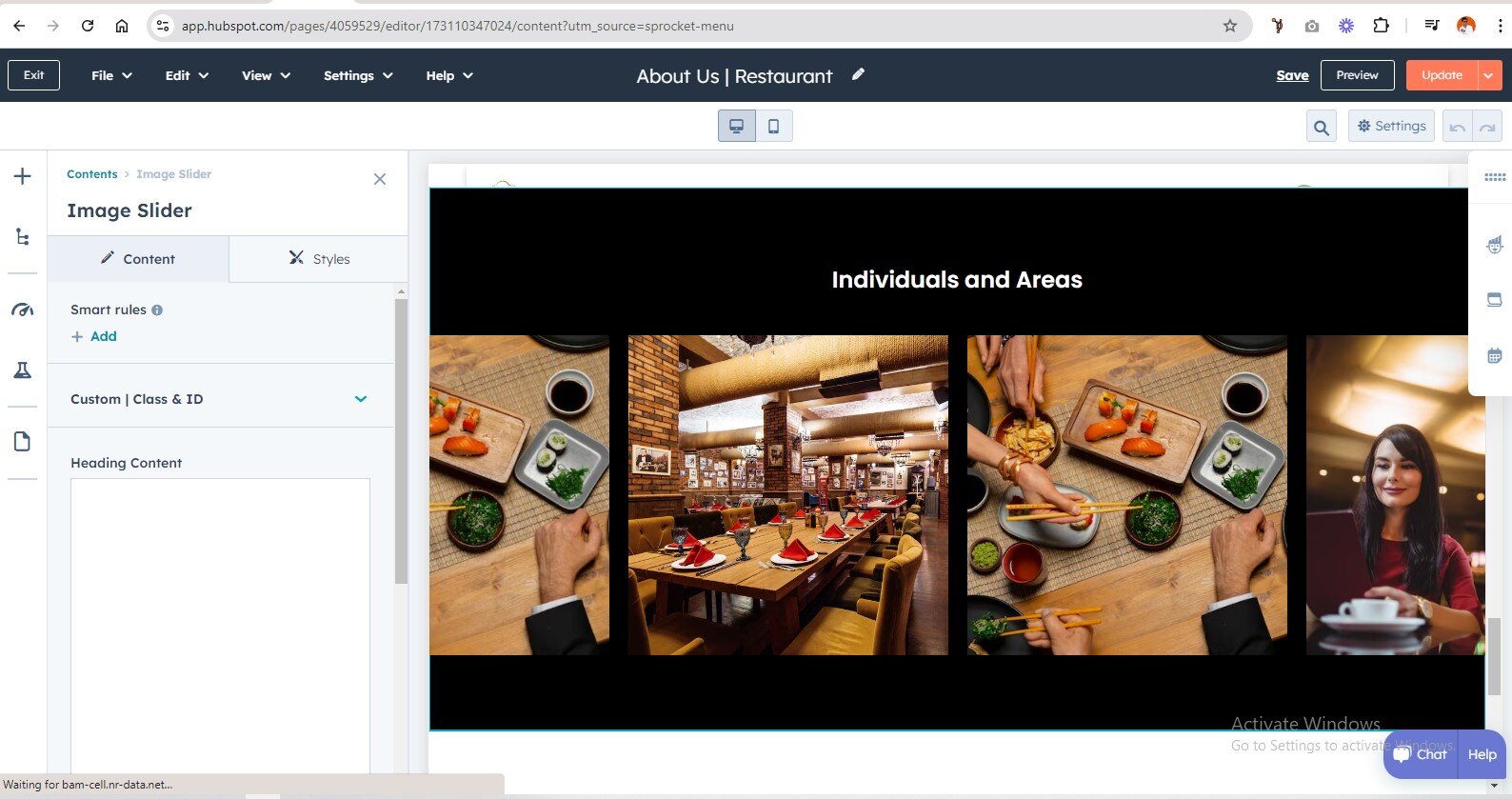
Task: Click the search magnifier icon
Action: click(x=1321, y=127)
